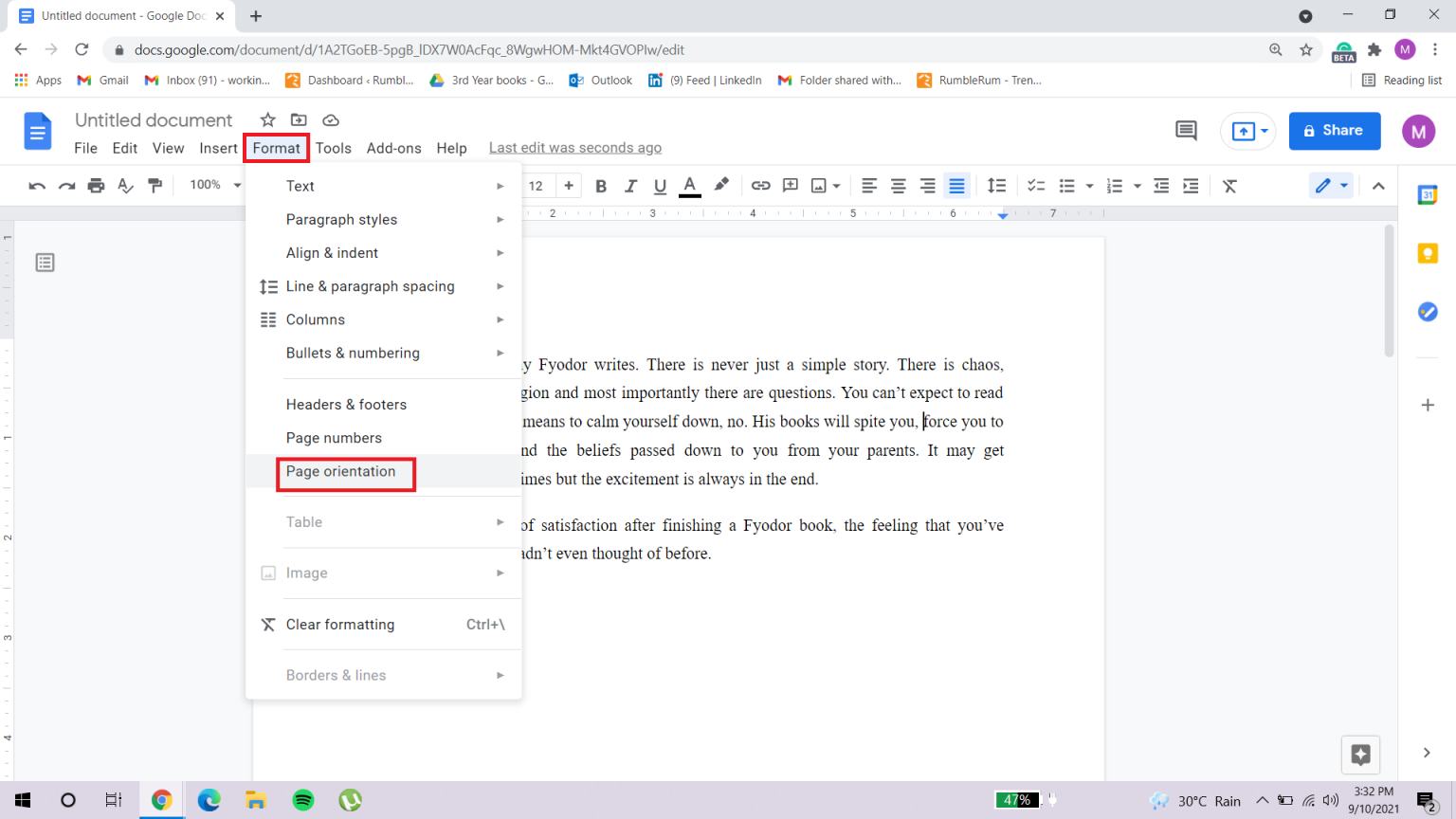Enable justify text alignment
Image resolution: width=1456 pixels, height=819 pixels.
click(956, 186)
